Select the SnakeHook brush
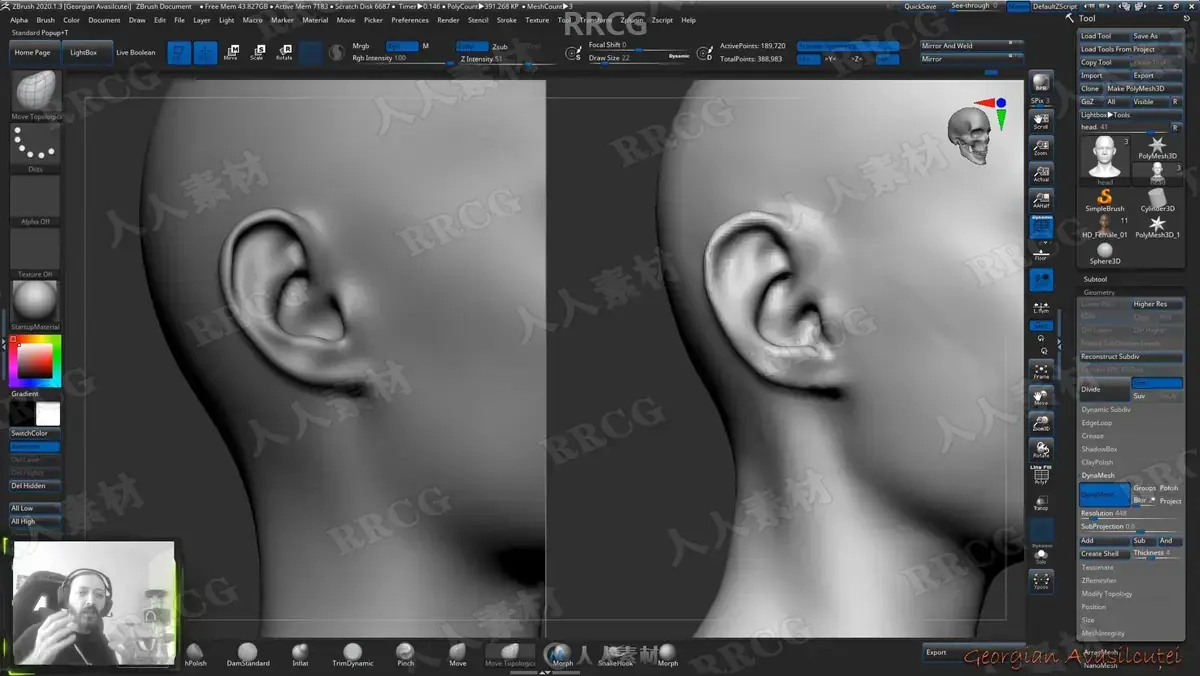The height and width of the screenshot is (676, 1200). [617, 655]
